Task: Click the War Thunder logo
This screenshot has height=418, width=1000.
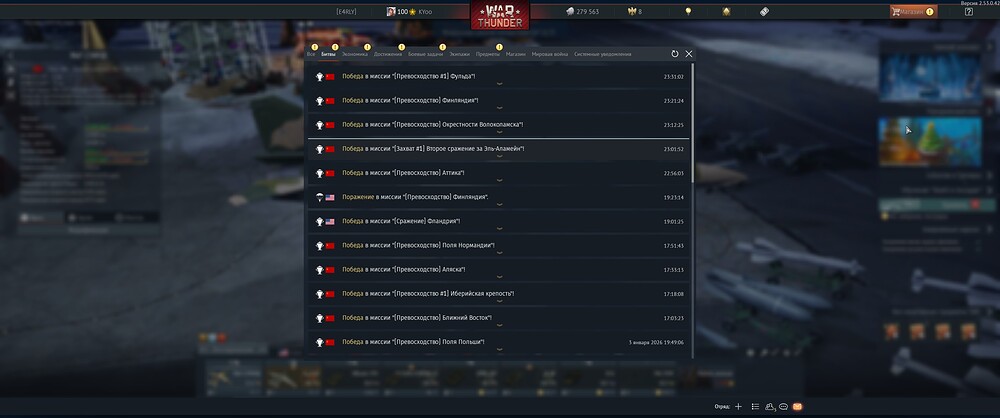Action: tap(500, 15)
